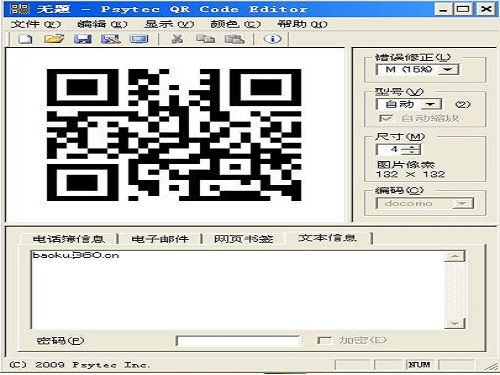Open the About info icon
Screen dimensions: 500x375
pyautogui.click(x=272, y=39)
